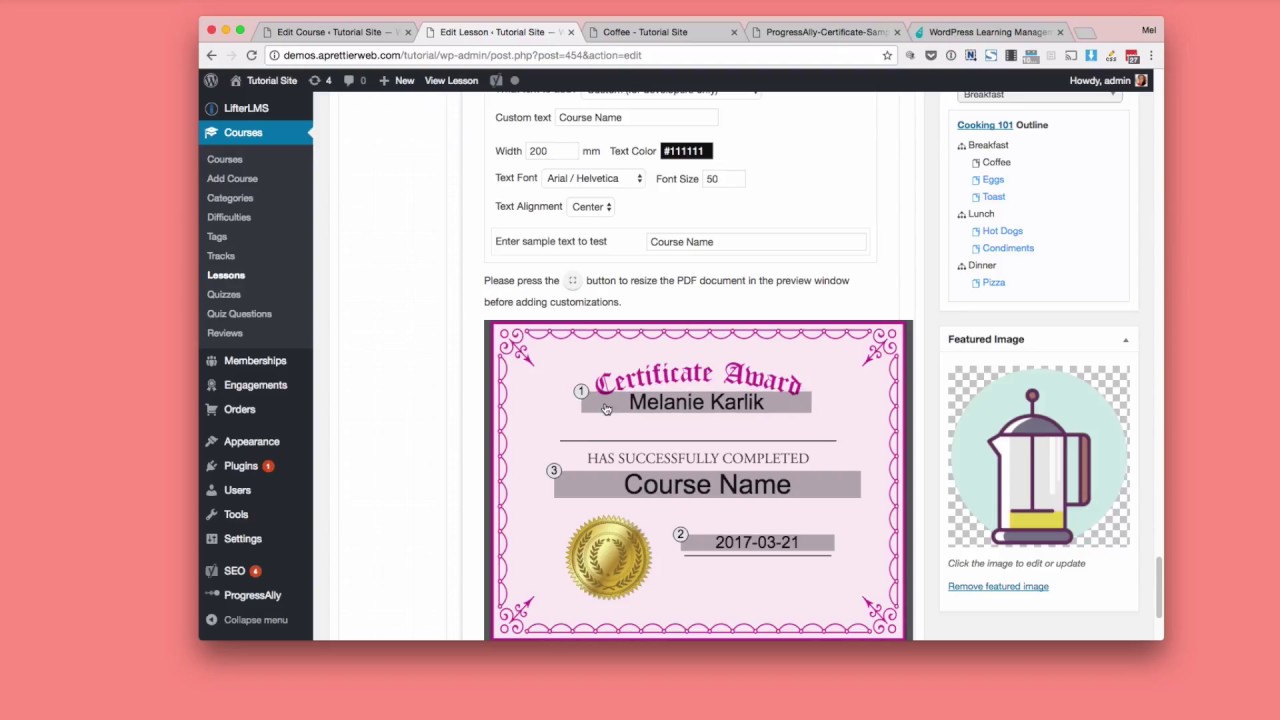The height and width of the screenshot is (720, 1280).
Task: Open Settings in the sidebar
Action: pyautogui.click(x=243, y=539)
